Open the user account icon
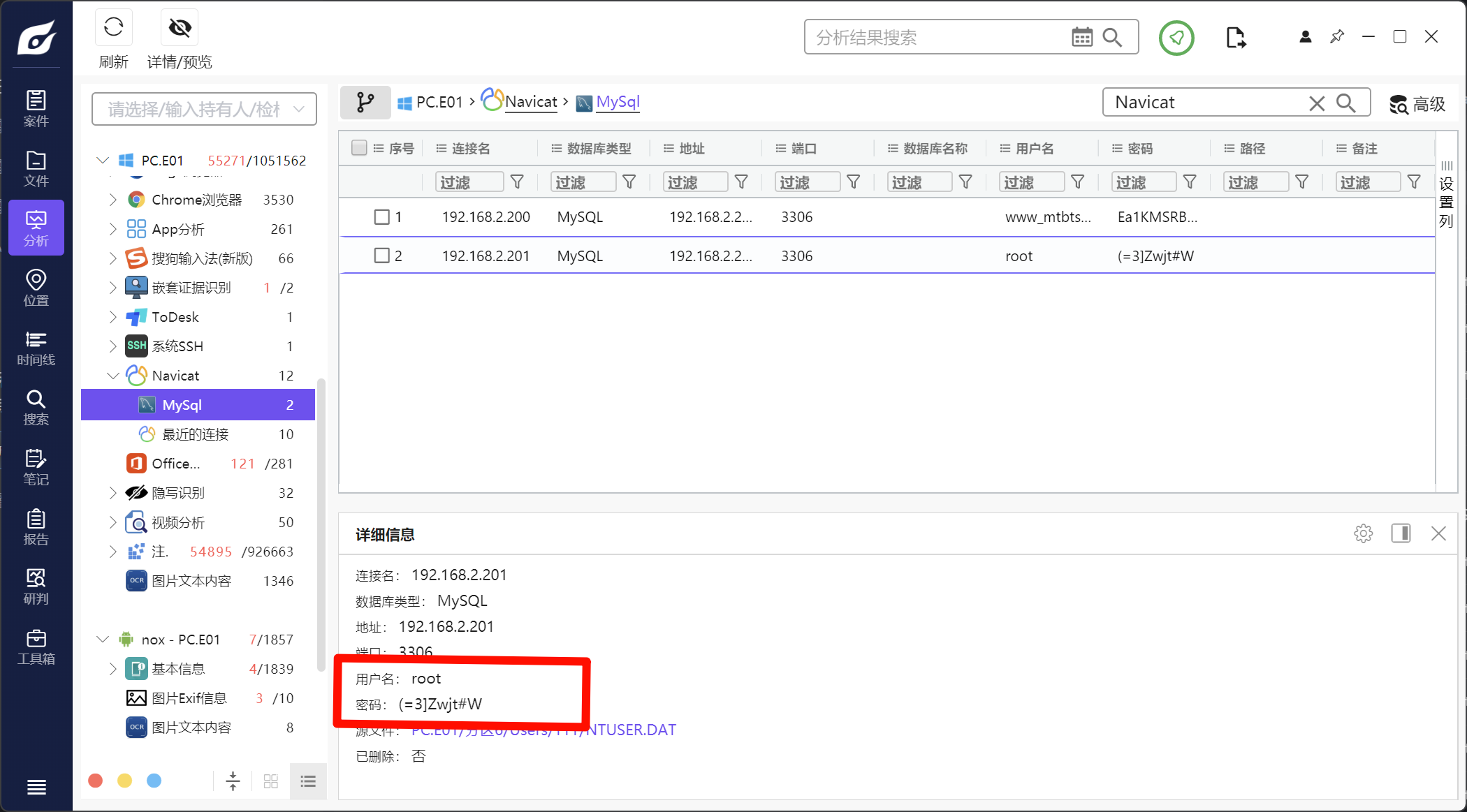 (x=1305, y=36)
